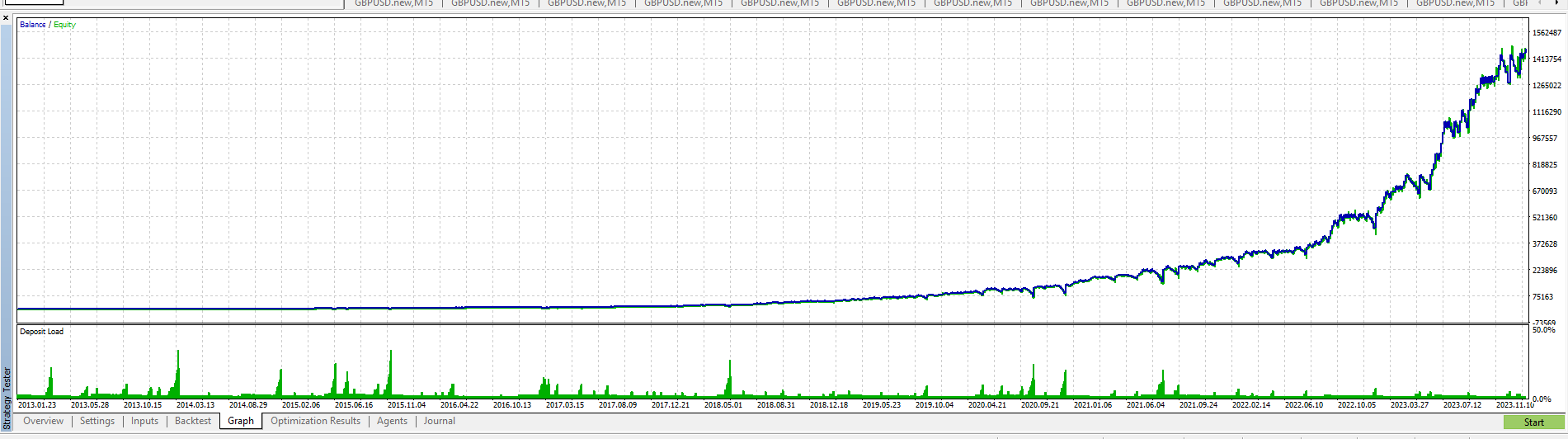1568x439 pixels.
Task: Go to the Backtest tab
Action: click(x=193, y=421)
